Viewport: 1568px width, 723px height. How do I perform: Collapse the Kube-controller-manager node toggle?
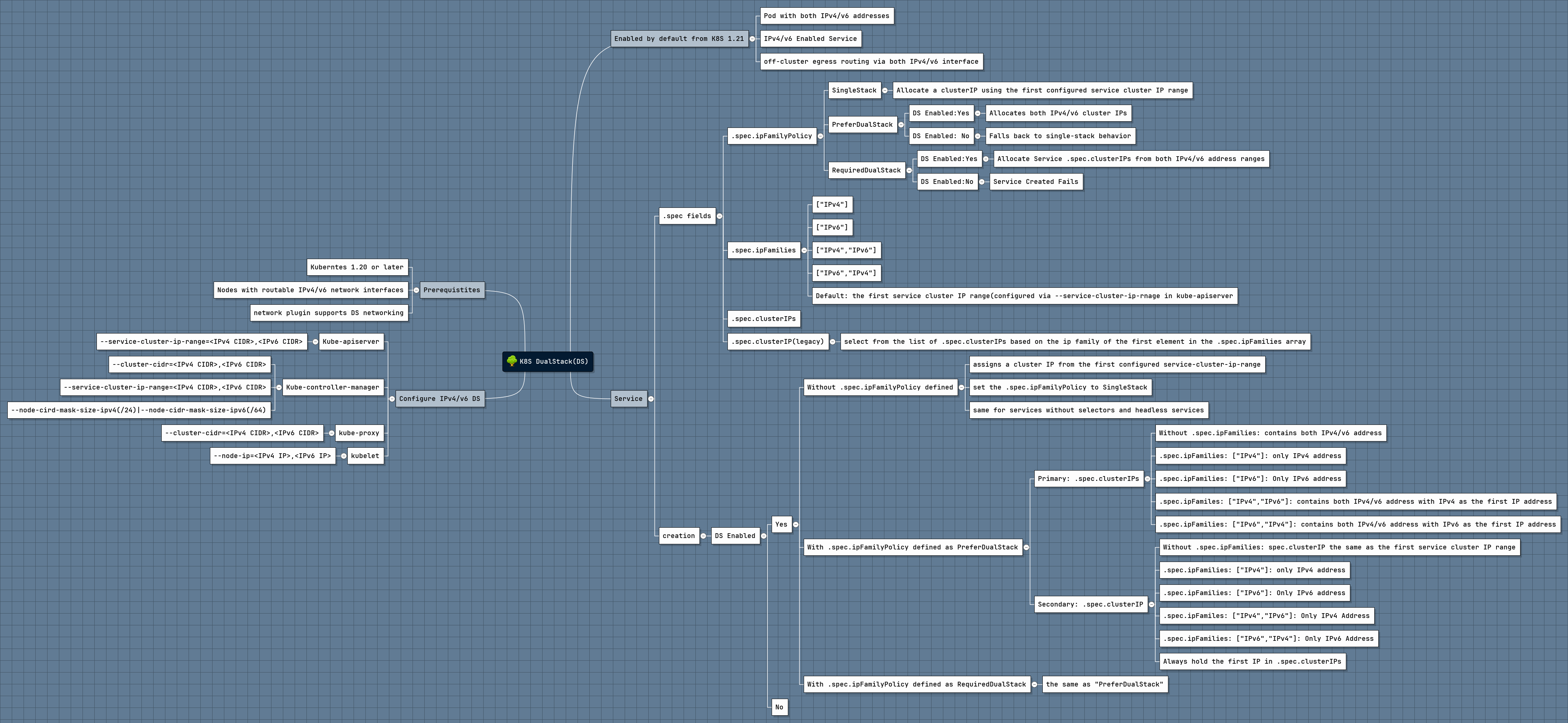coord(279,387)
